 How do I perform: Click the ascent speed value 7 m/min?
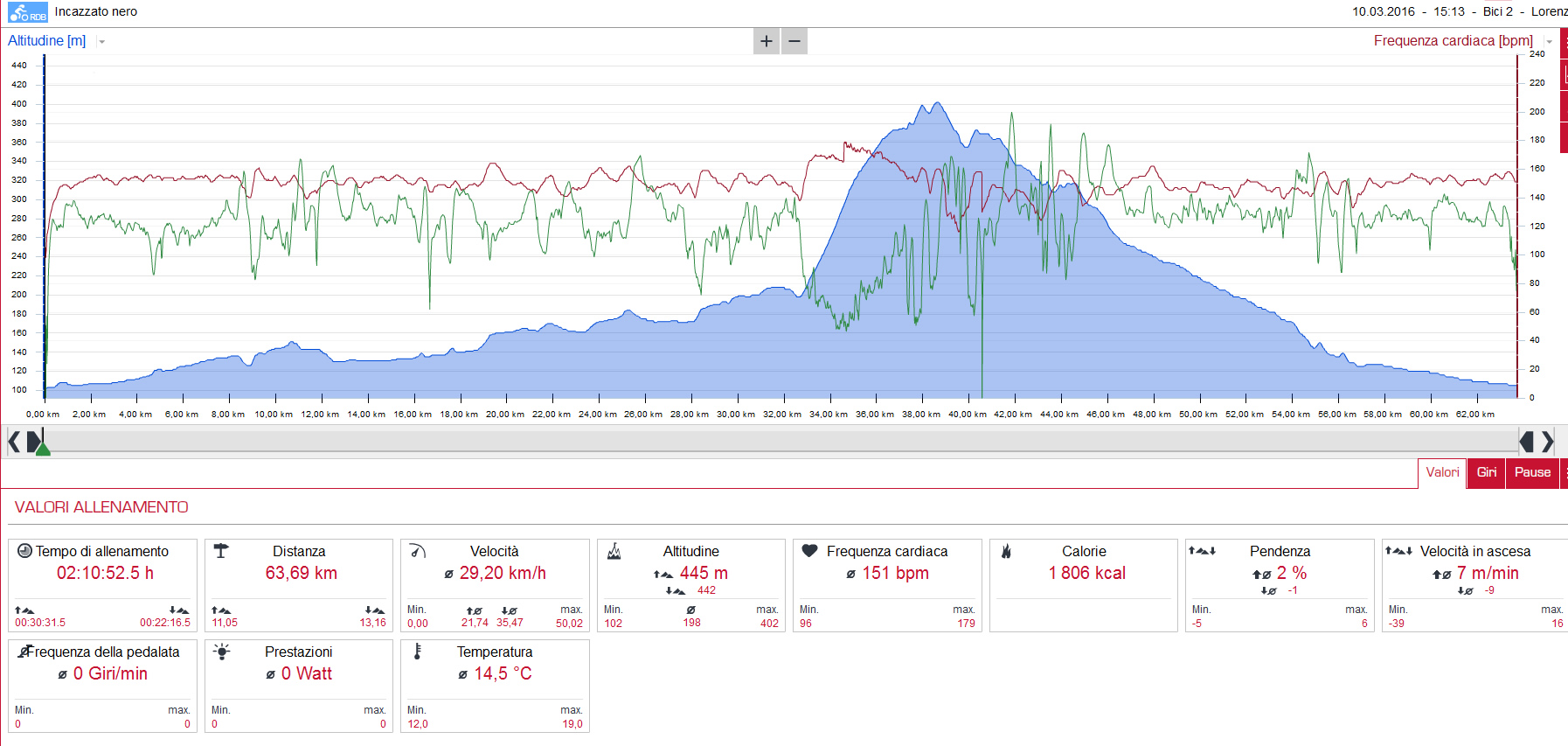pos(1488,573)
